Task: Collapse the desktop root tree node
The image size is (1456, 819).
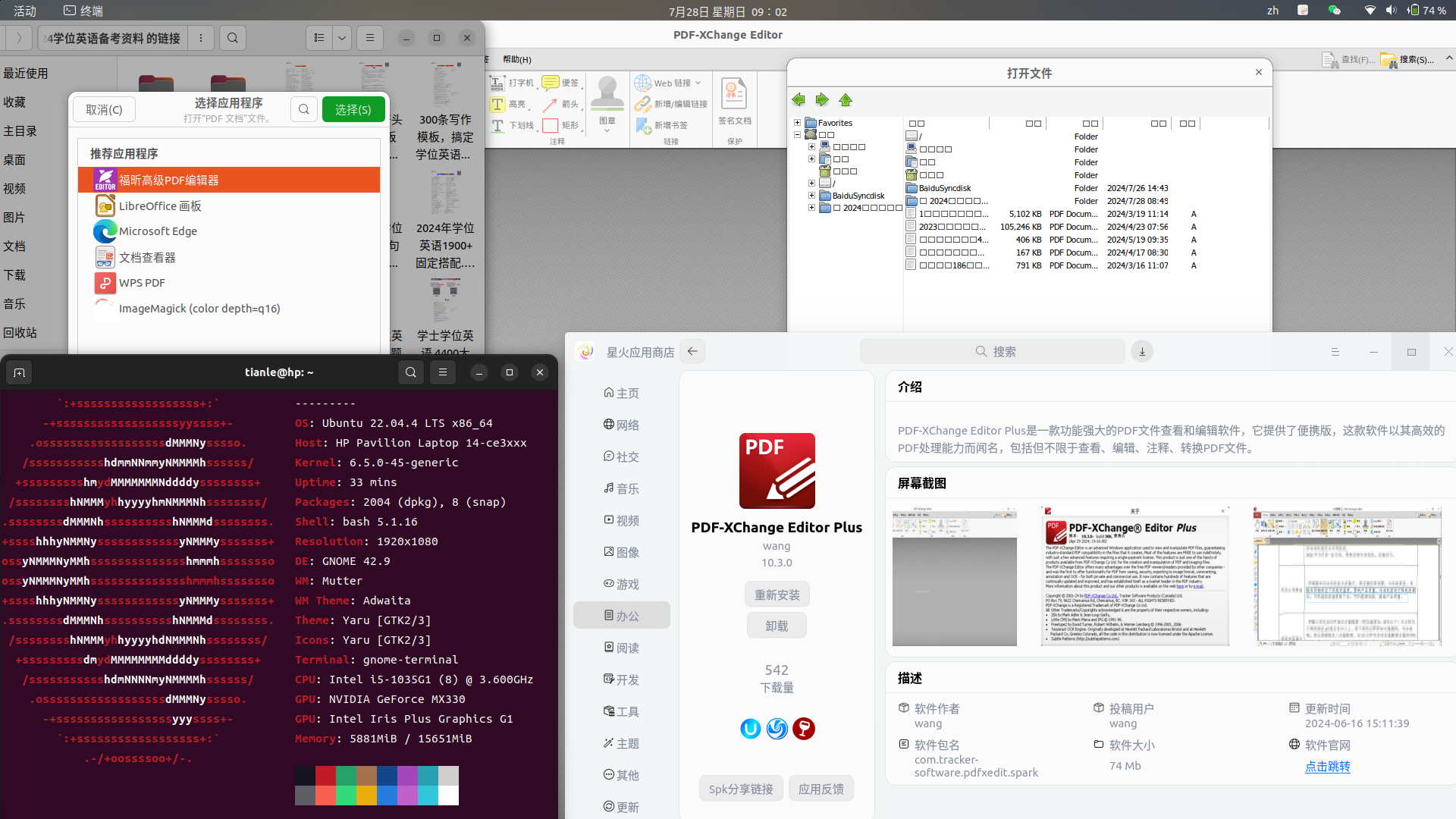Action: click(x=797, y=135)
